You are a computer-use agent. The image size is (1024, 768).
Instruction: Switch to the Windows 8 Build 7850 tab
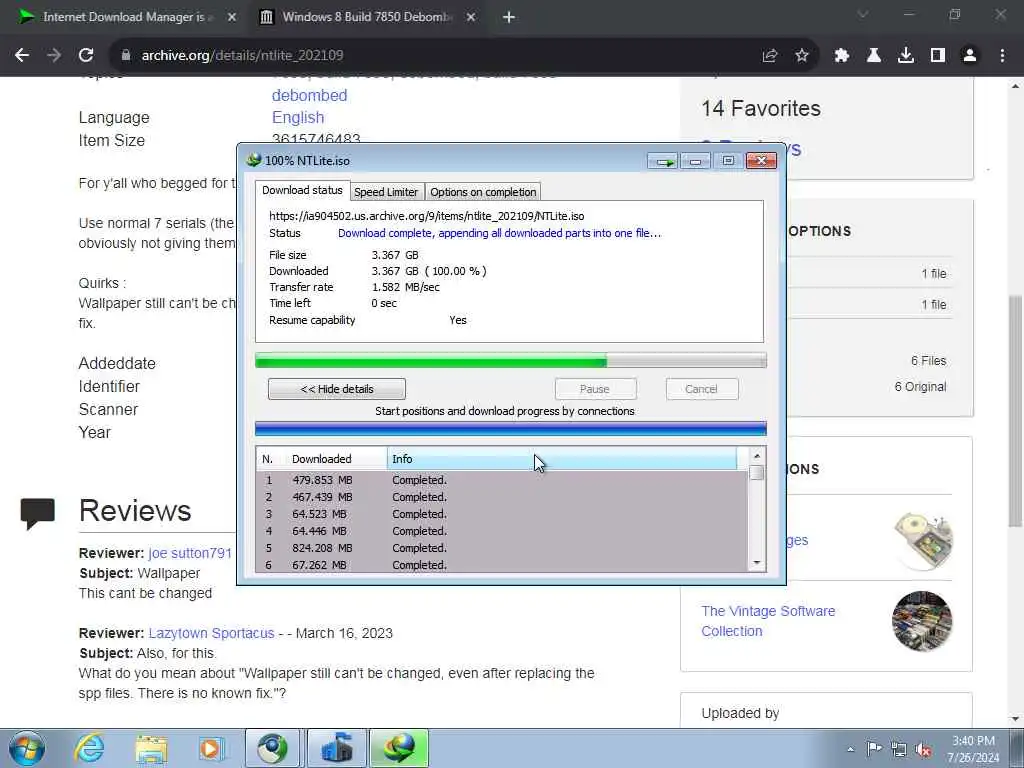pyautogui.click(x=366, y=17)
